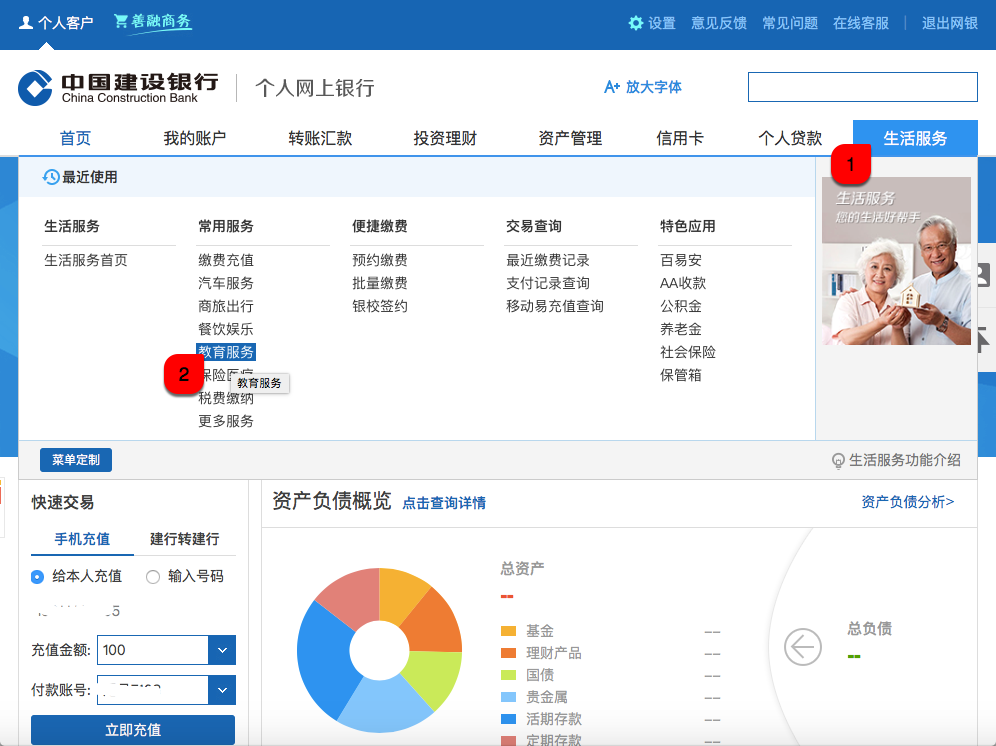Open the 信用卡 navigation menu
The height and width of the screenshot is (746, 996).
click(x=680, y=138)
